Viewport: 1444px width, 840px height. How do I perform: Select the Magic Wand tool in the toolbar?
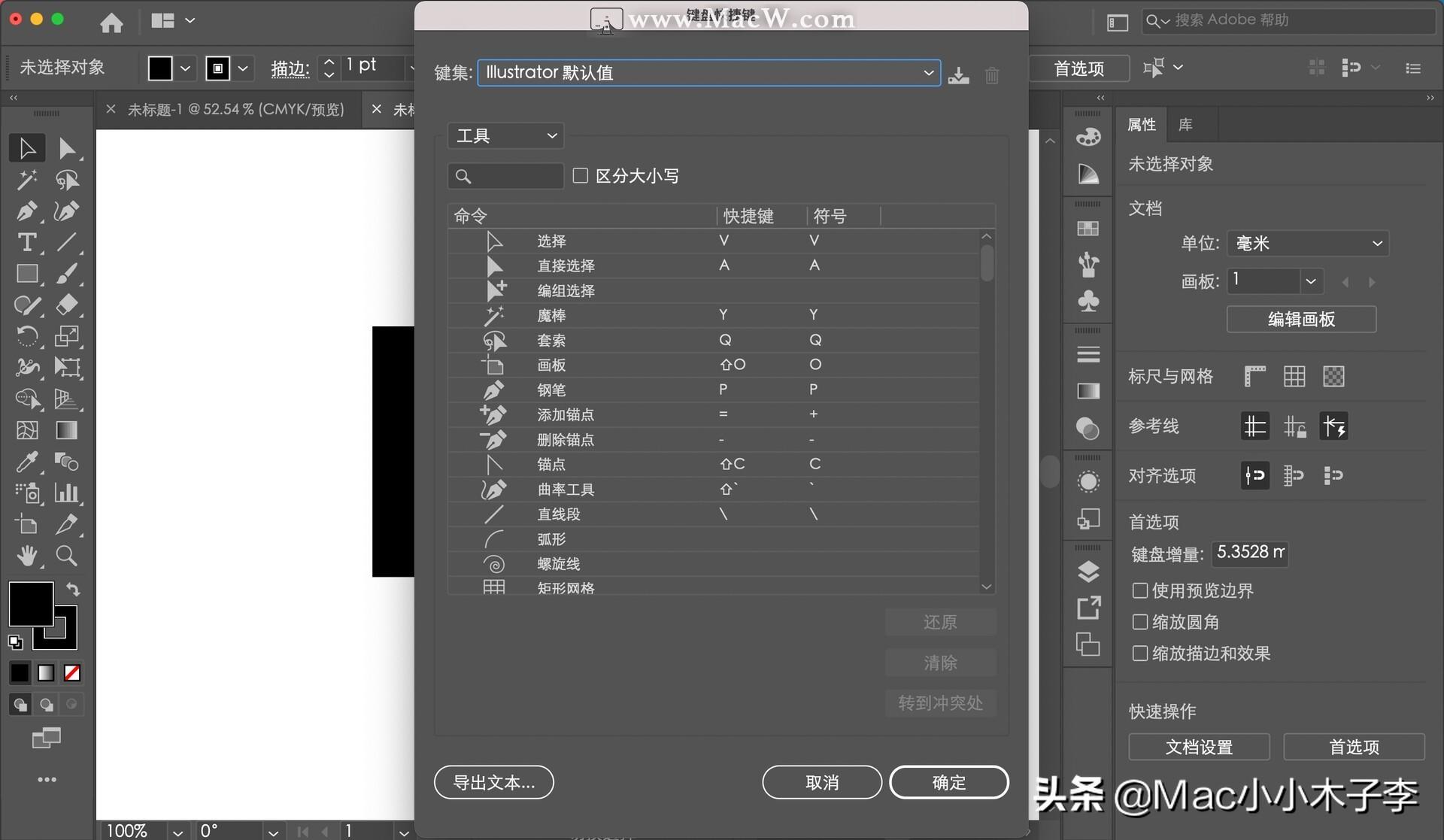point(27,180)
